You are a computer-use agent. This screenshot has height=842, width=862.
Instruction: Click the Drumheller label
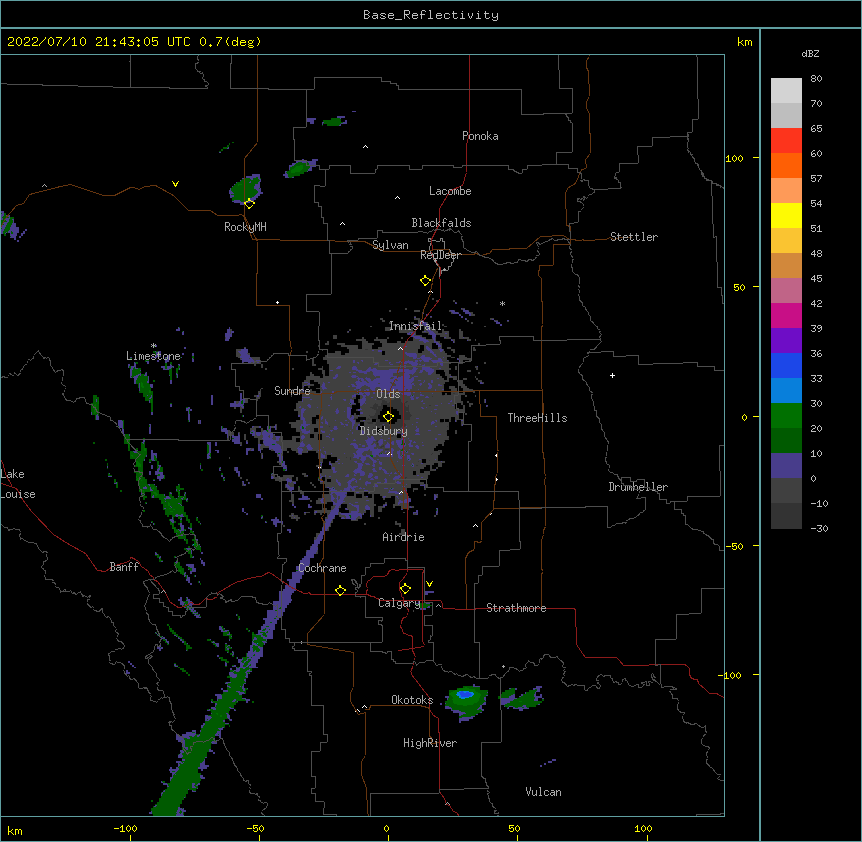click(x=638, y=487)
